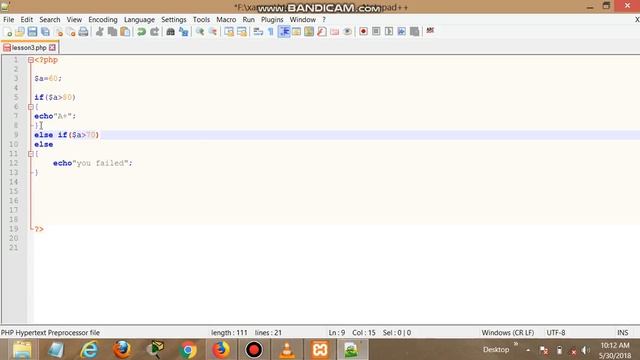This screenshot has width=640, height=360.
Task: Click the line 9 else if code
Action: click(x=67, y=135)
